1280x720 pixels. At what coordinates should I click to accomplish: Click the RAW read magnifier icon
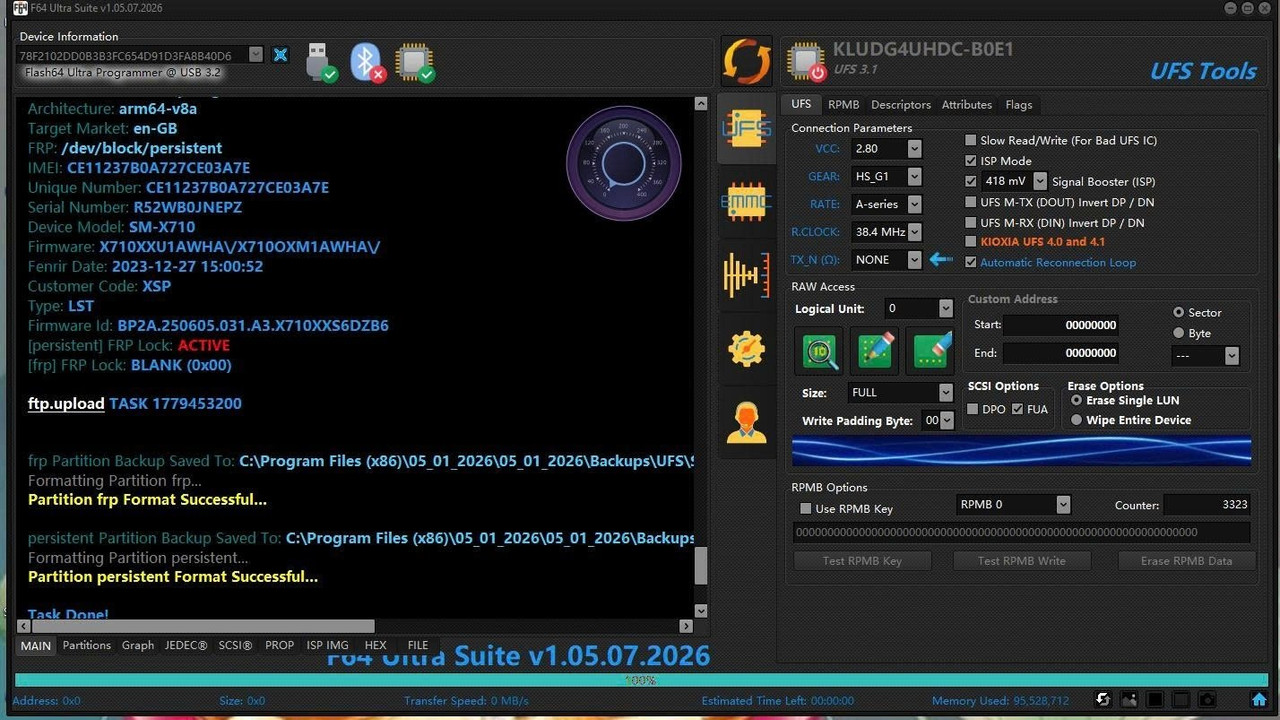tap(821, 351)
